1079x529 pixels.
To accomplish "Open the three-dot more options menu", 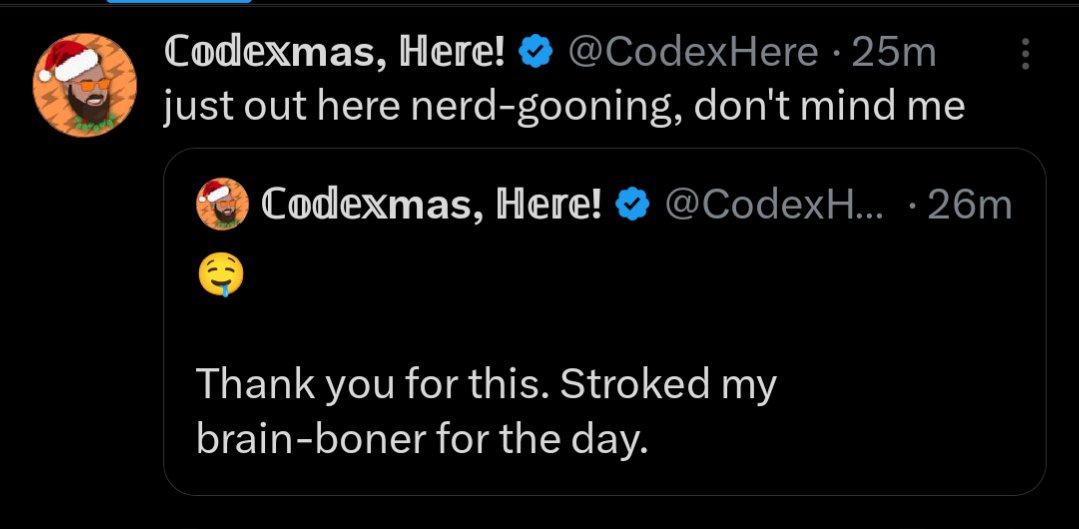I will 1025,54.
